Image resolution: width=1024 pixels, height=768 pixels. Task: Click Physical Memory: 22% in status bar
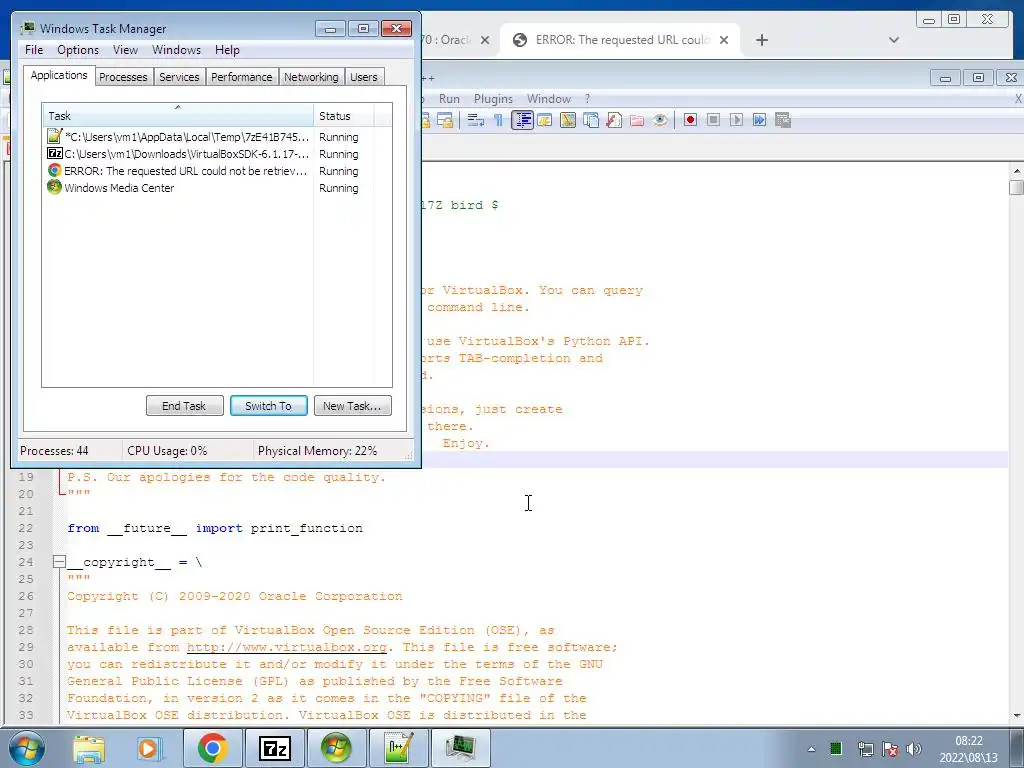(317, 451)
